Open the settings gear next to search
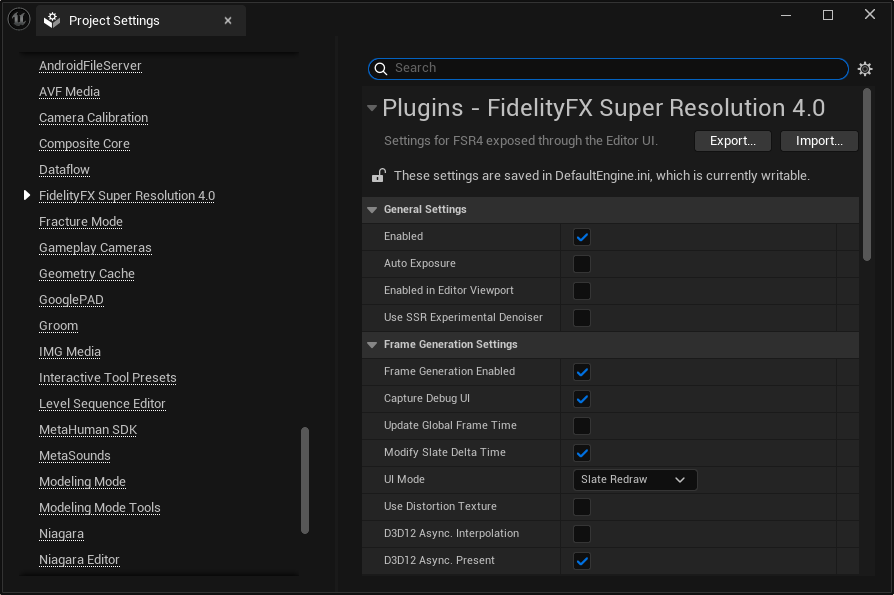The image size is (894, 595). (865, 69)
